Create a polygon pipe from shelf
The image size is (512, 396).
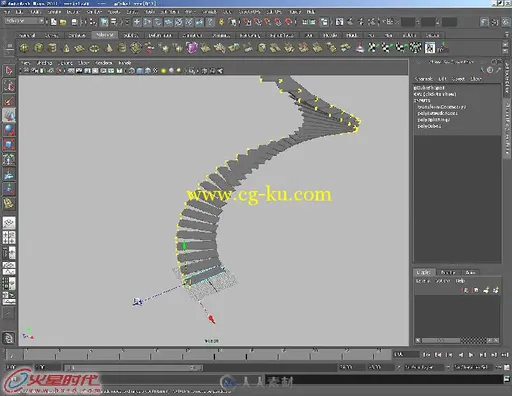(x=122, y=48)
